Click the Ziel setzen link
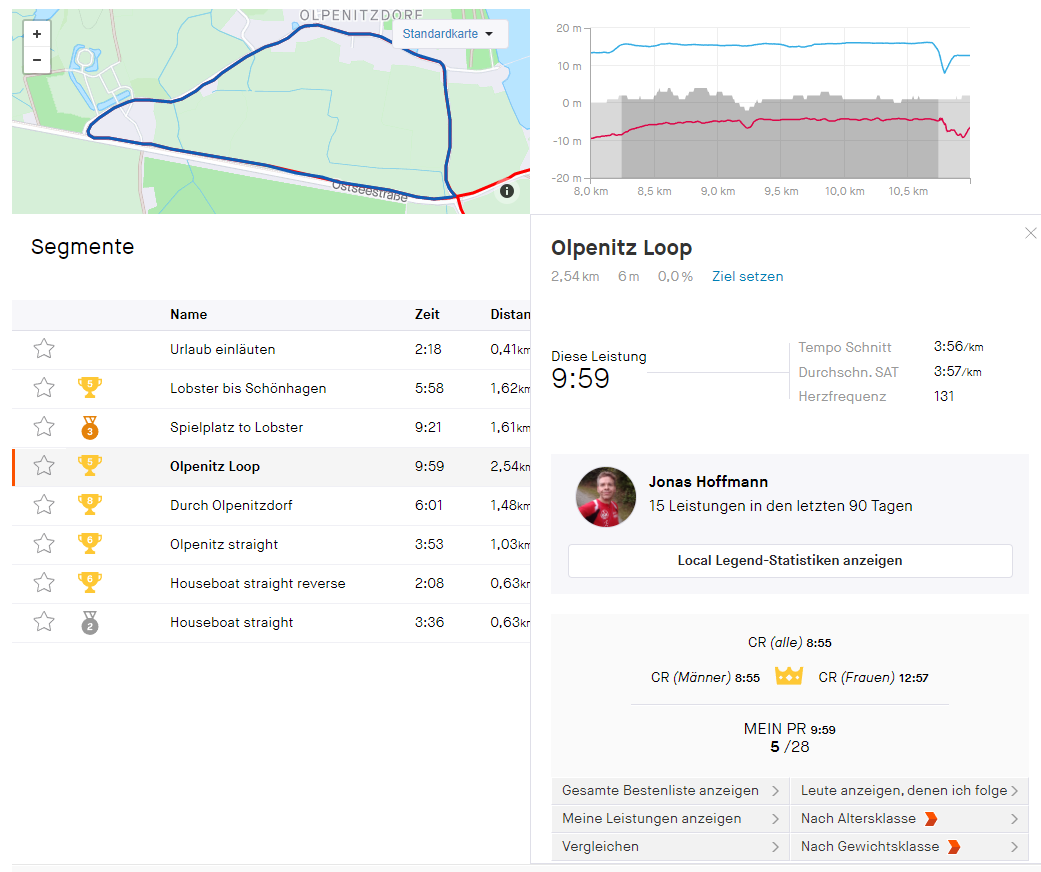The height and width of the screenshot is (872, 1041). pyautogui.click(x=748, y=276)
